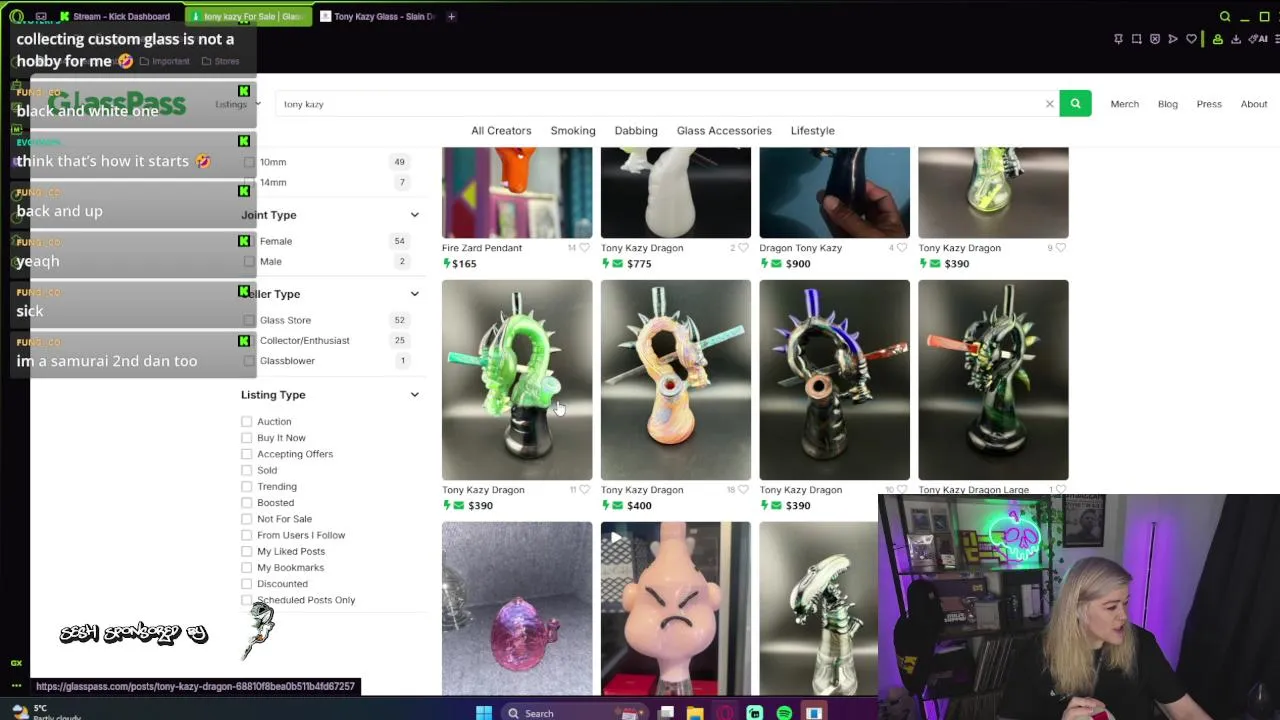This screenshot has width=1280, height=720.
Task: Open the About link
Action: tap(1254, 104)
